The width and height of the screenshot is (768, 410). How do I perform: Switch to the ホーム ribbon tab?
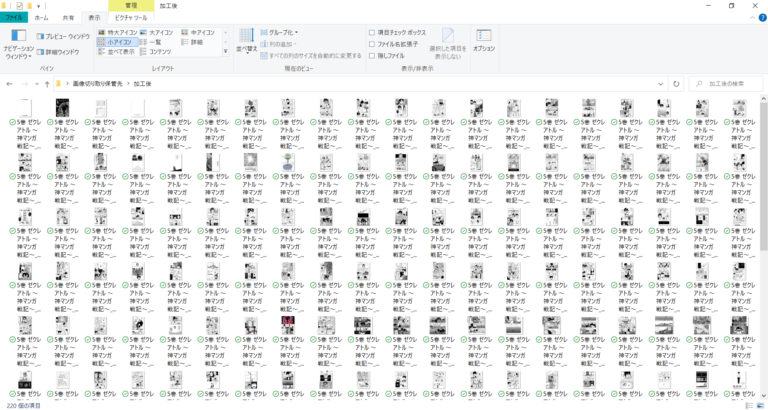pyautogui.click(x=41, y=18)
